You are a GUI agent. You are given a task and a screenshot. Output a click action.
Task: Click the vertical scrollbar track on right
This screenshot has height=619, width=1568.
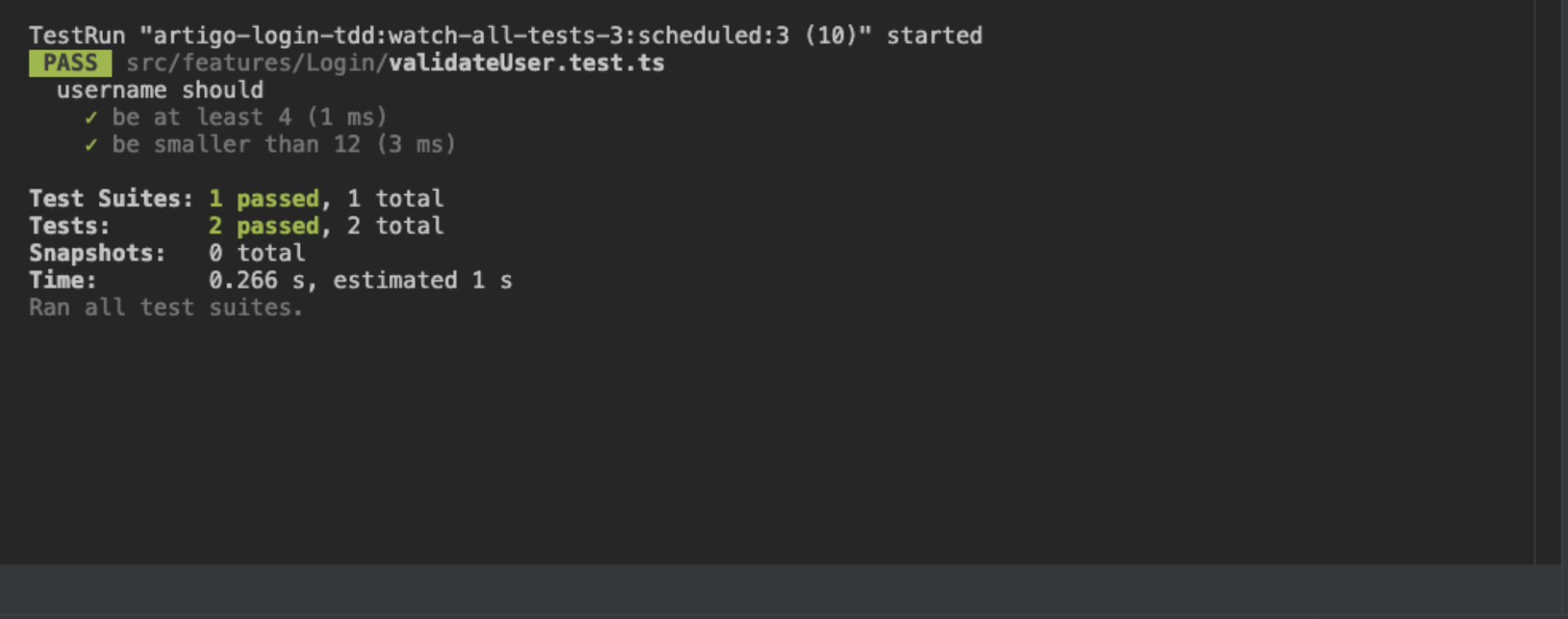1550,280
